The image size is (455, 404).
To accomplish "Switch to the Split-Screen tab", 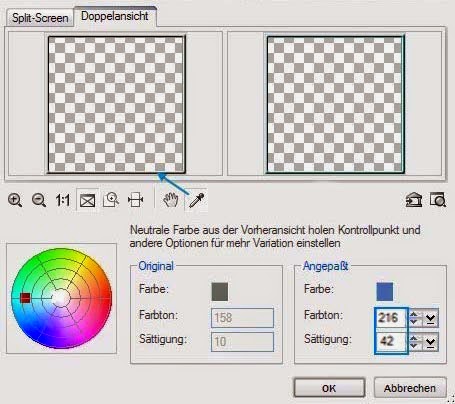I will (x=40, y=18).
